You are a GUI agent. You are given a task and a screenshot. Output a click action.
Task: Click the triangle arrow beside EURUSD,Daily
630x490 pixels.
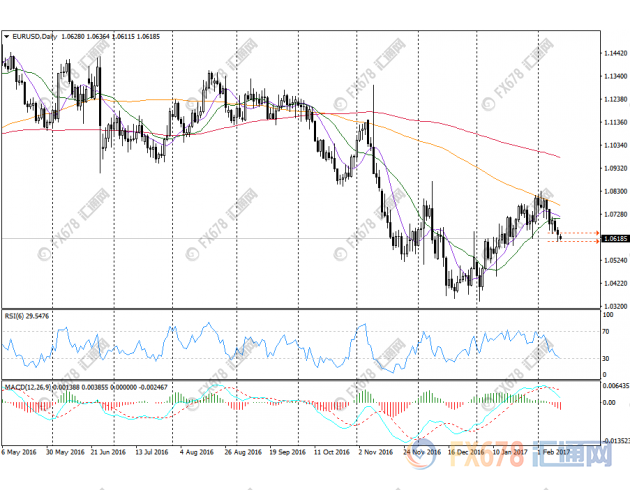[x=8, y=36]
